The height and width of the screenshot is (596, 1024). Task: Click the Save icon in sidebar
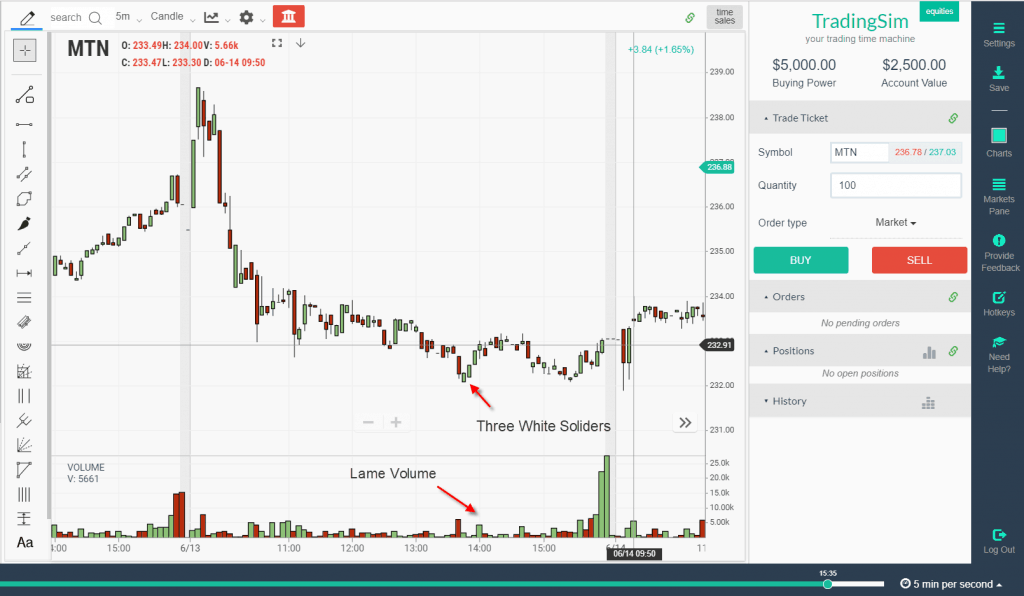[x=998, y=79]
